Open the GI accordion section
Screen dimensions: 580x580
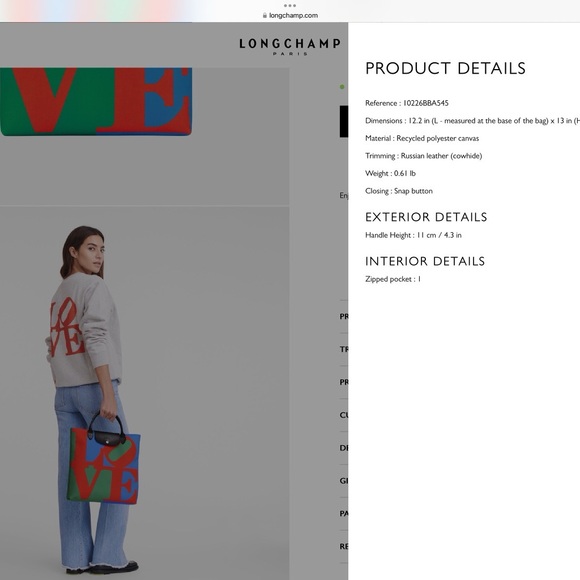[344, 481]
